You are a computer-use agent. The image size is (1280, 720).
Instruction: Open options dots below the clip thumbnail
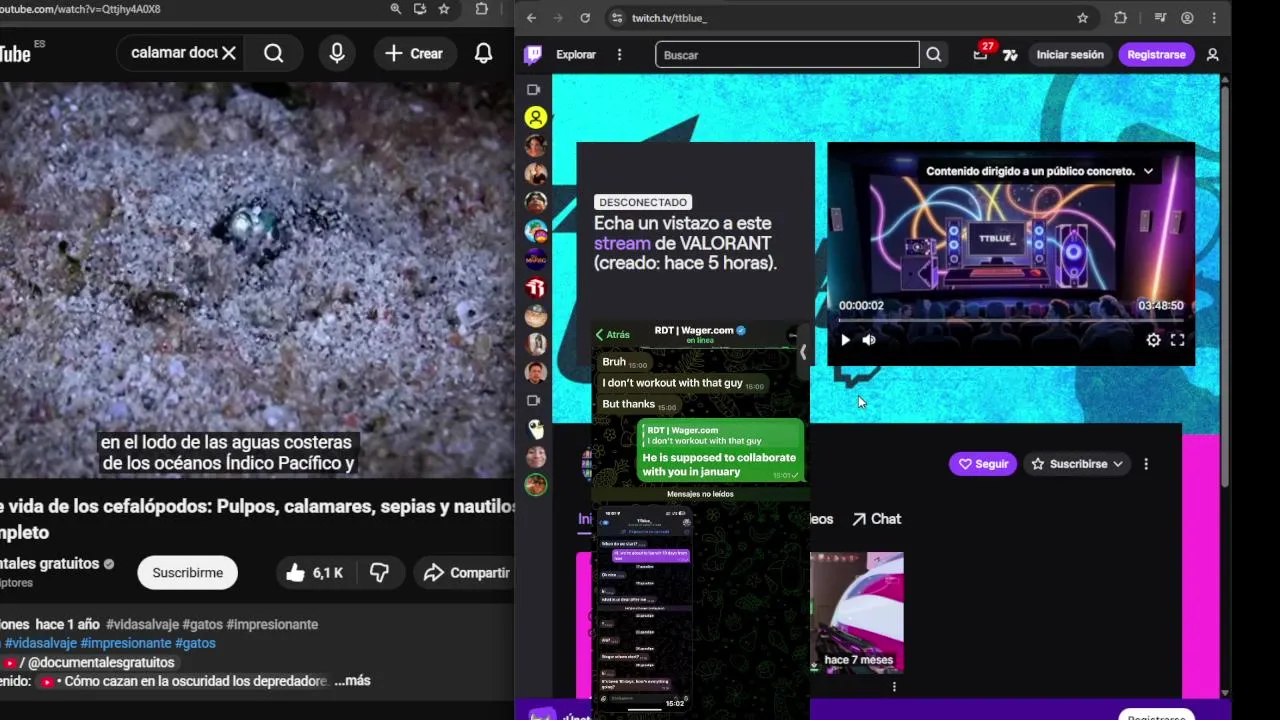[894, 687]
